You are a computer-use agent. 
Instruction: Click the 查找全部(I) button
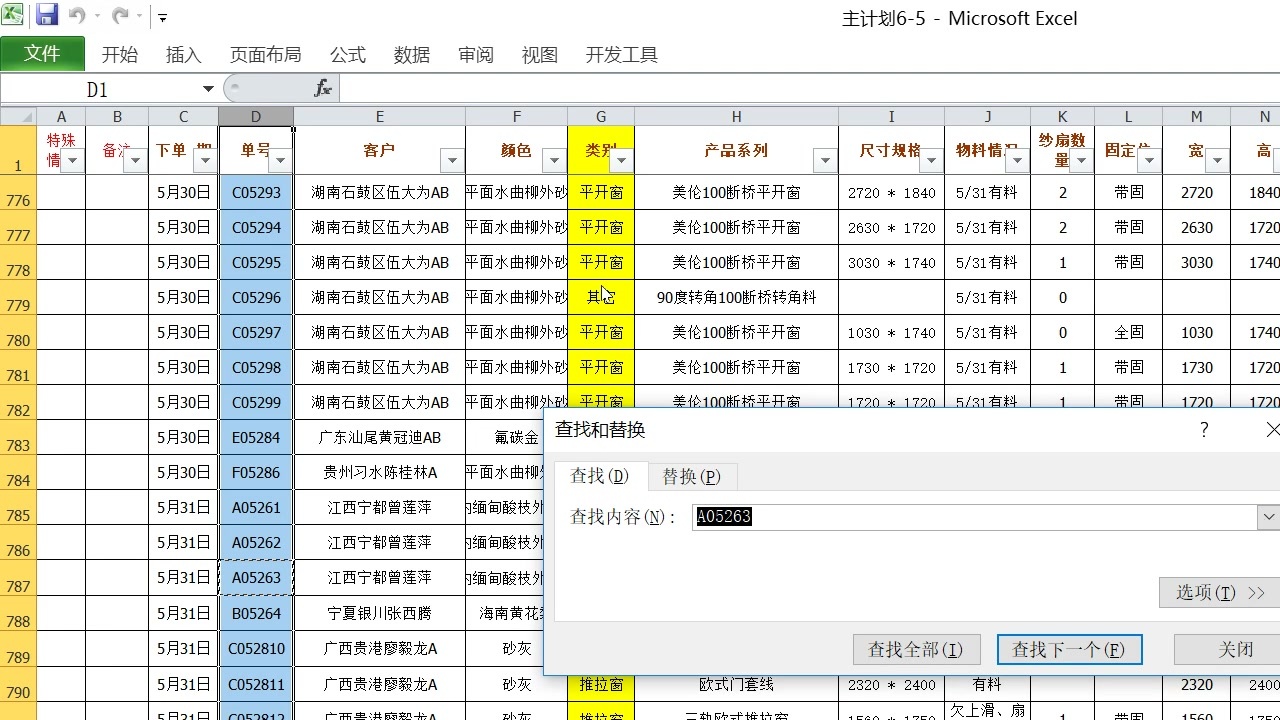(916, 650)
